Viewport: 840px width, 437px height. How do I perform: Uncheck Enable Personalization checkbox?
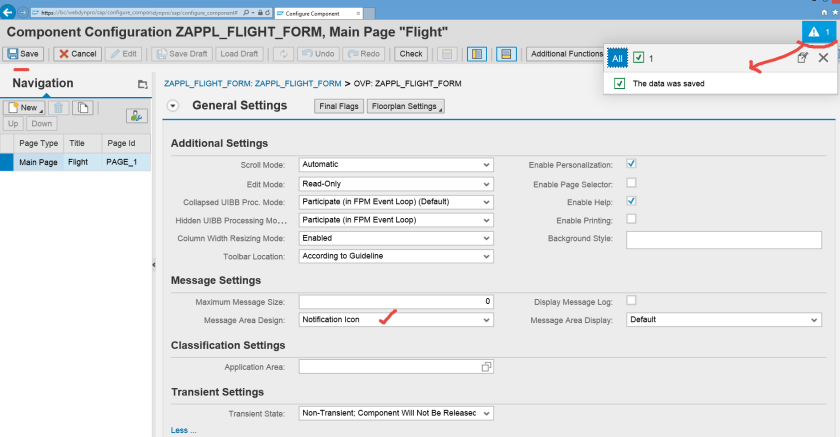[631, 164]
